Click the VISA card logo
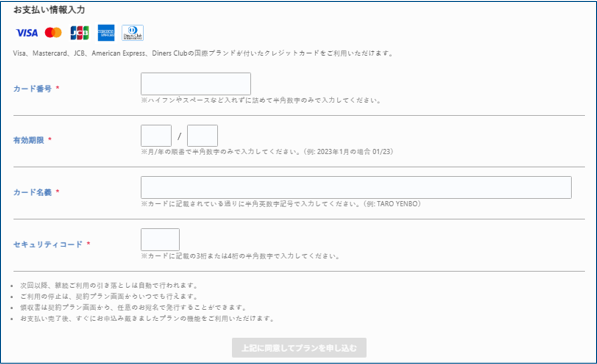 (27, 33)
